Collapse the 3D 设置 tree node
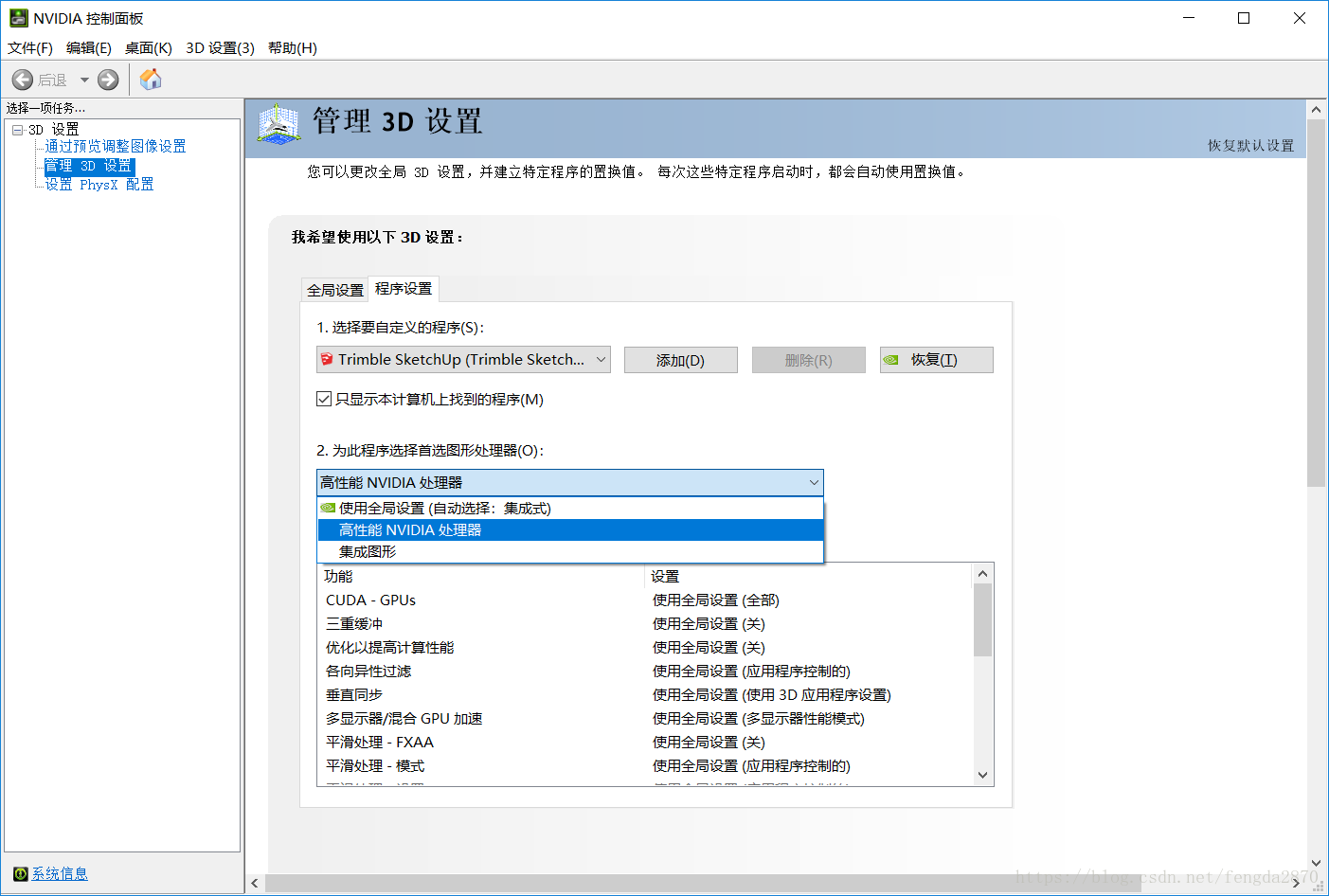The image size is (1329, 896). [x=17, y=130]
